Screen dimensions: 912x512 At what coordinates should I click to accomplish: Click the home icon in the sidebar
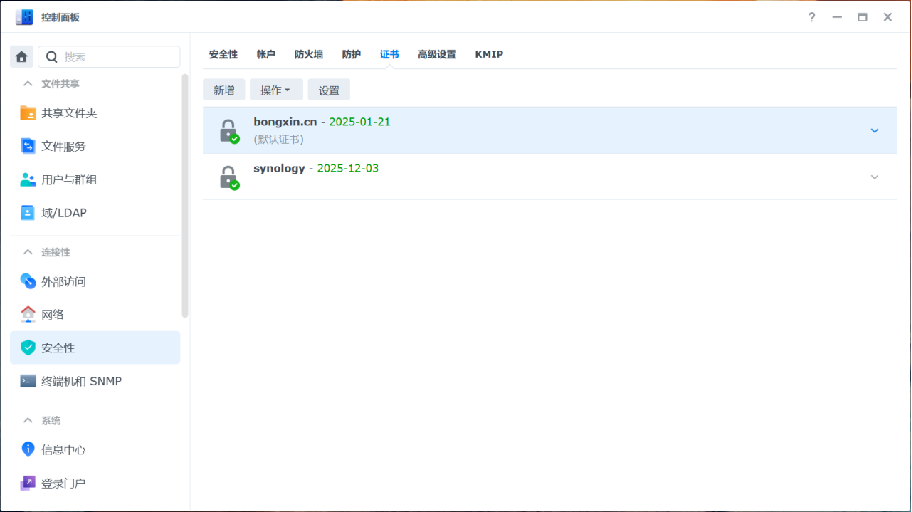[x=21, y=57]
